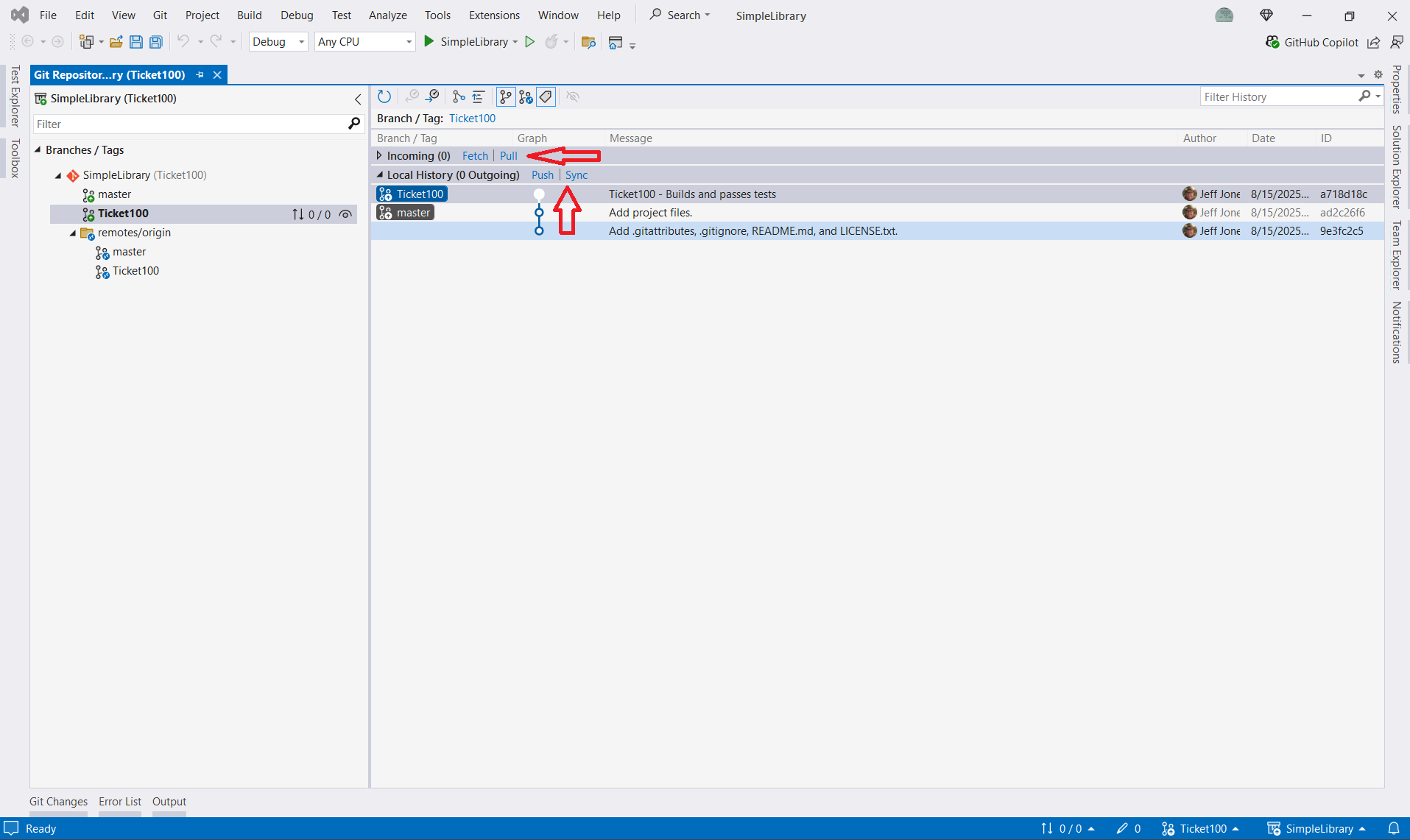
Task: Toggle Show Tags in history
Action: pos(546,96)
